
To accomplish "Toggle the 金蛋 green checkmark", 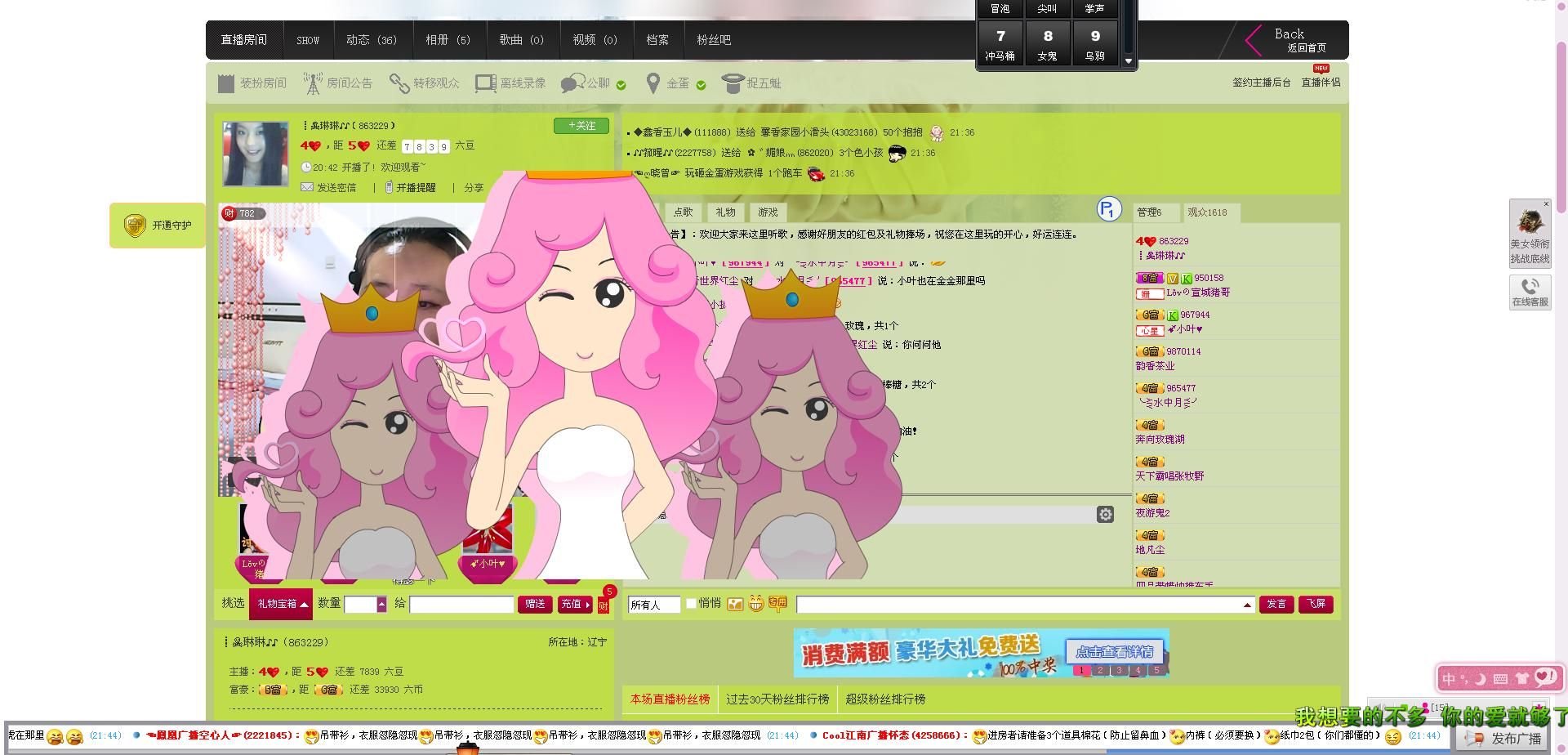I will 701,85.
